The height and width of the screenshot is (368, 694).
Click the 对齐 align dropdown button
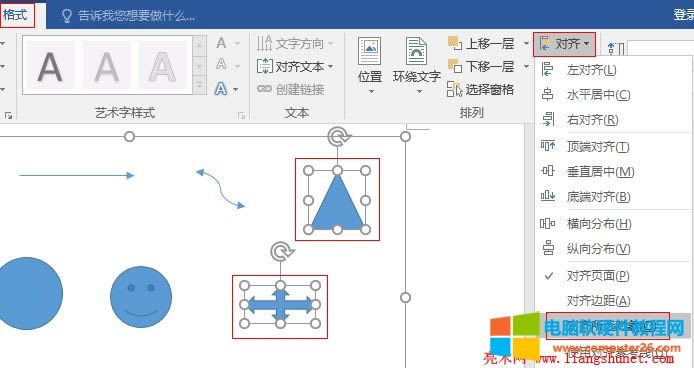coord(564,44)
